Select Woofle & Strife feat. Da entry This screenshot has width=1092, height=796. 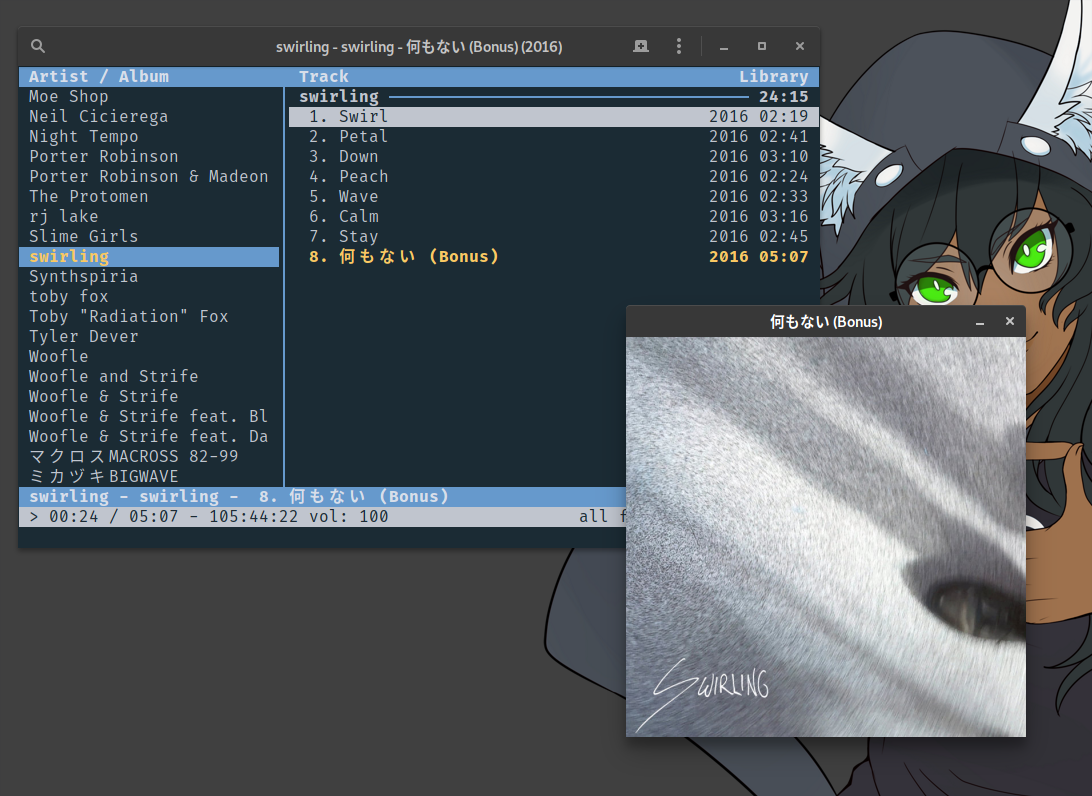click(x=148, y=436)
